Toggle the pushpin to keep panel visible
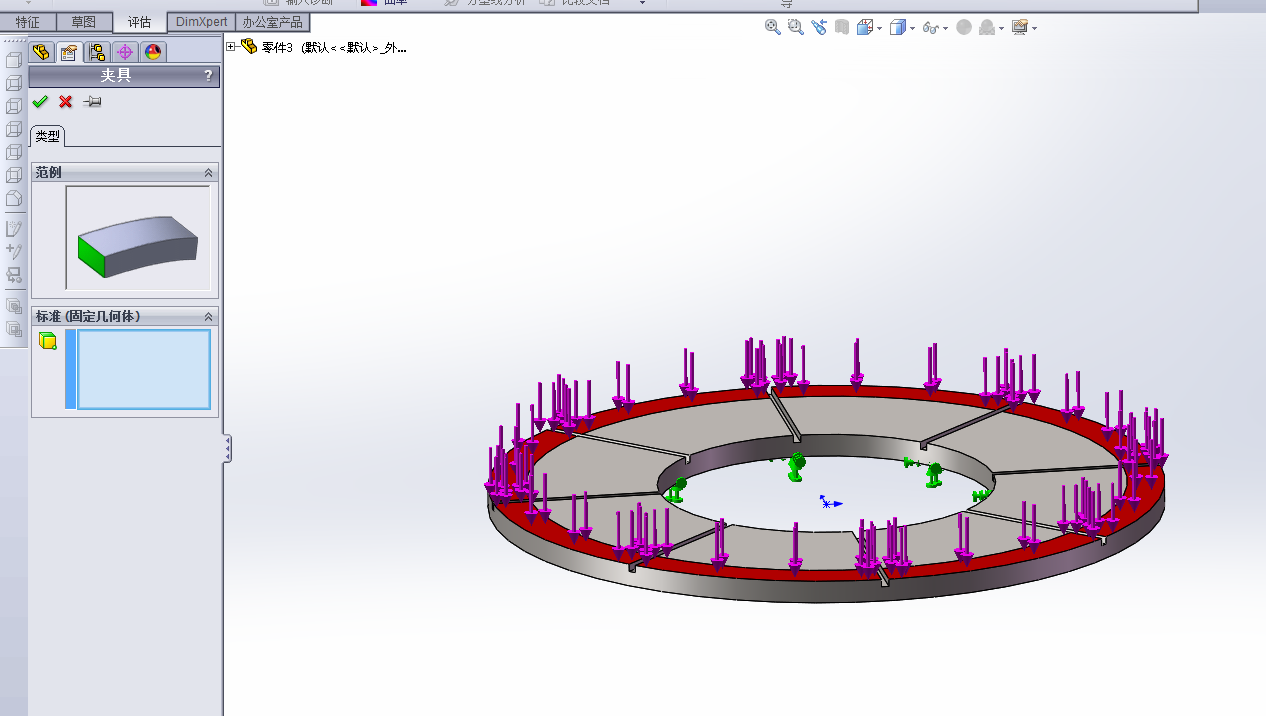Image resolution: width=1266 pixels, height=716 pixels. click(92, 101)
